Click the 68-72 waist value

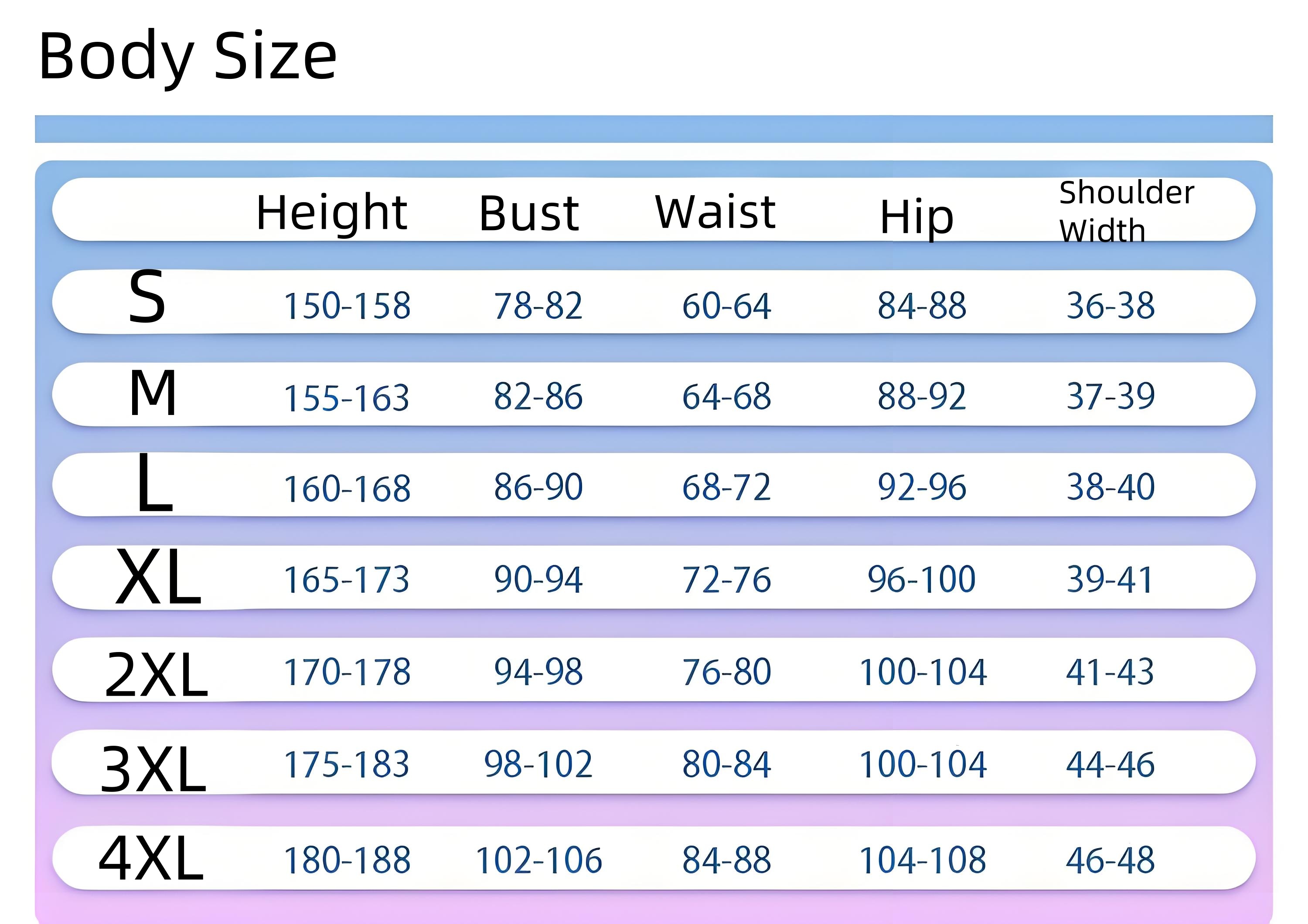(x=726, y=487)
